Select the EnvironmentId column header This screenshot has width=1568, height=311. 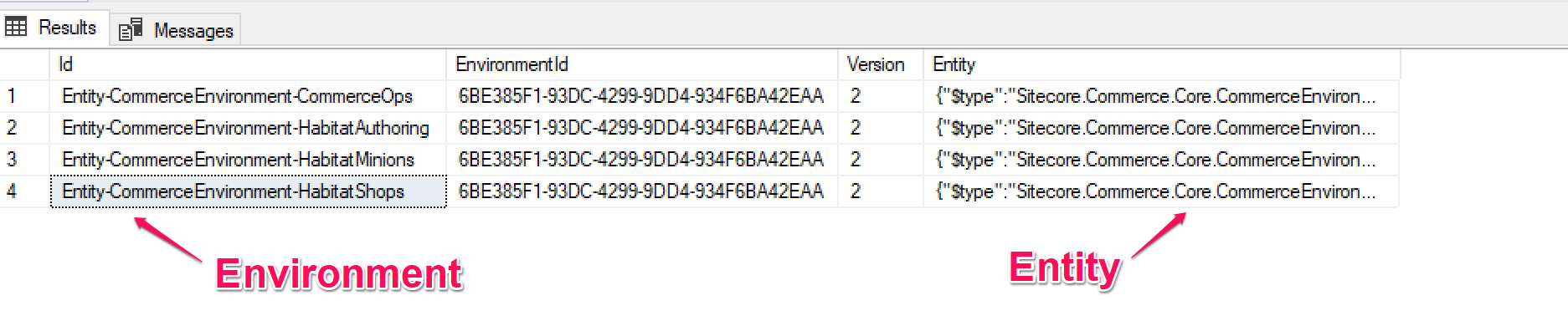point(642,64)
